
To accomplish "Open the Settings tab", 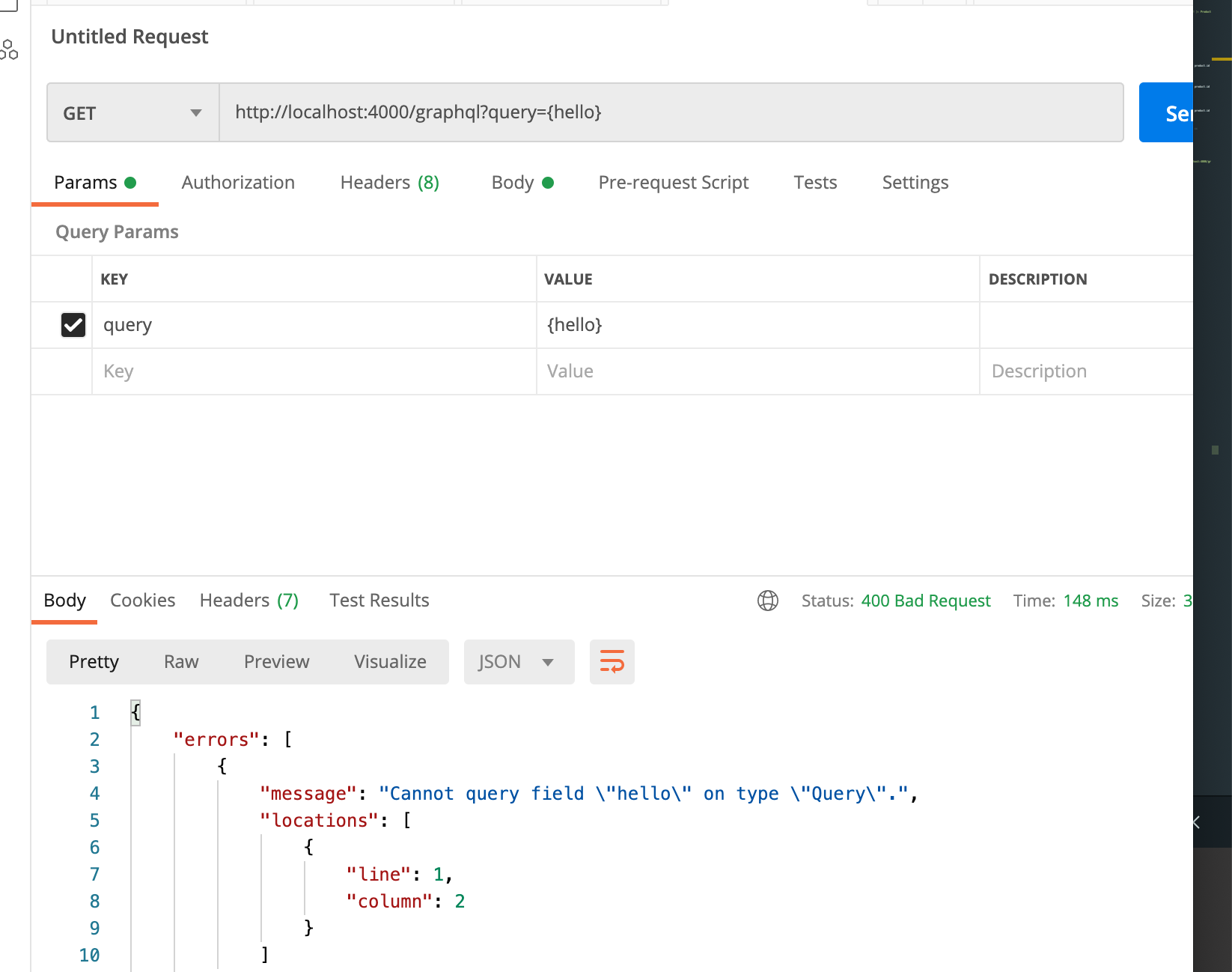I will (x=915, y=183).
